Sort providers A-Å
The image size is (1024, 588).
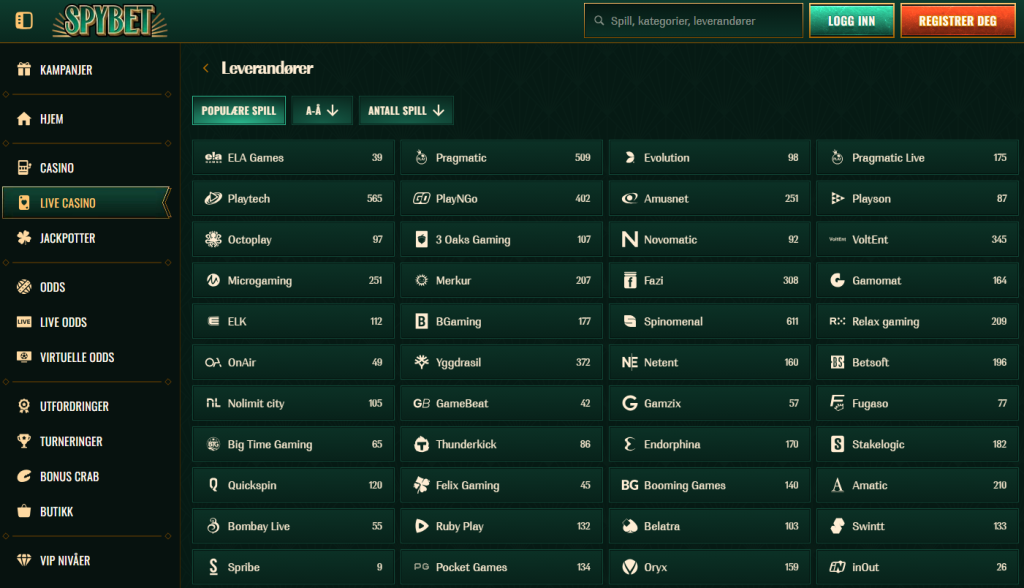[322, 110]
